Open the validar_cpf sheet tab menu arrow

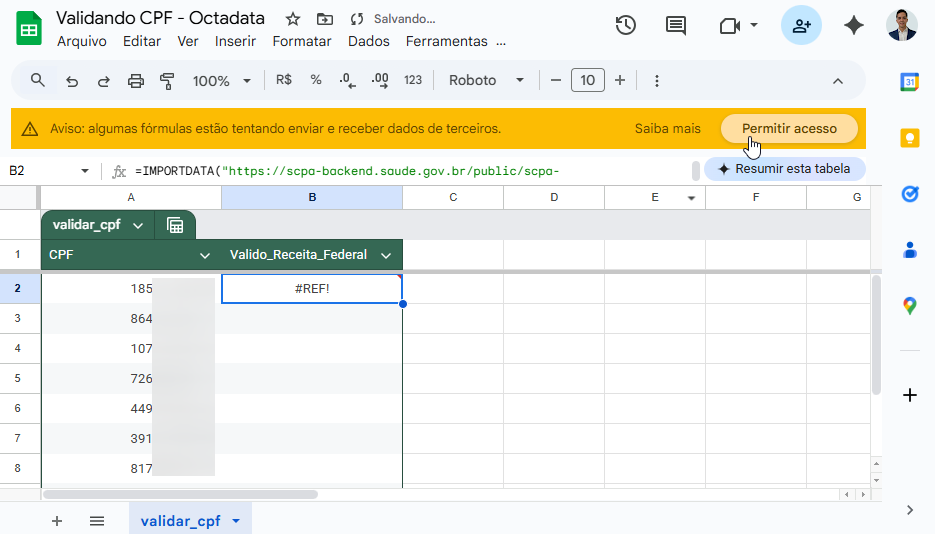point(236,521)
